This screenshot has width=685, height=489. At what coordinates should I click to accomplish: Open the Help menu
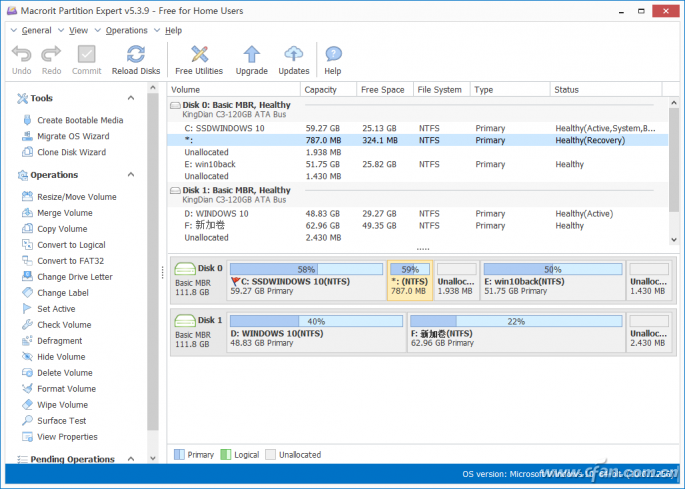click(x=173, y=31)
